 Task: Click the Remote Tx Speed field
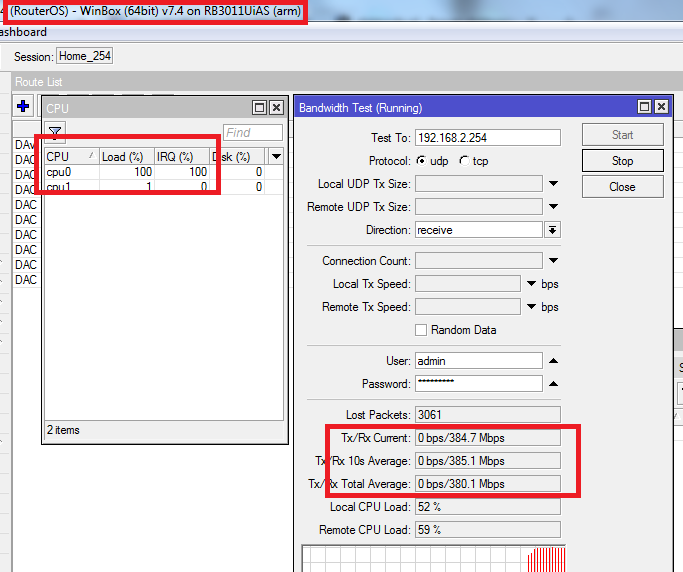click(x=468, y=307)
